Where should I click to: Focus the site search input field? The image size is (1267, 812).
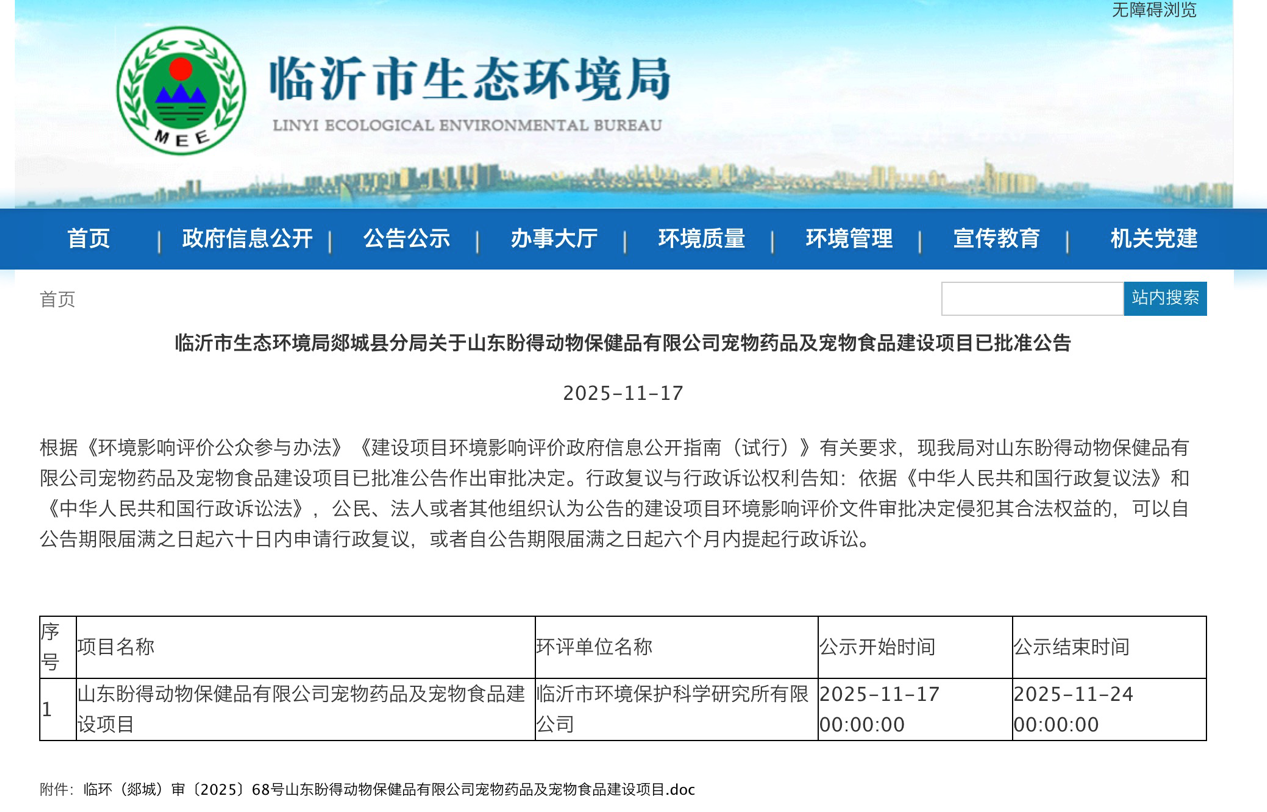1031,299
